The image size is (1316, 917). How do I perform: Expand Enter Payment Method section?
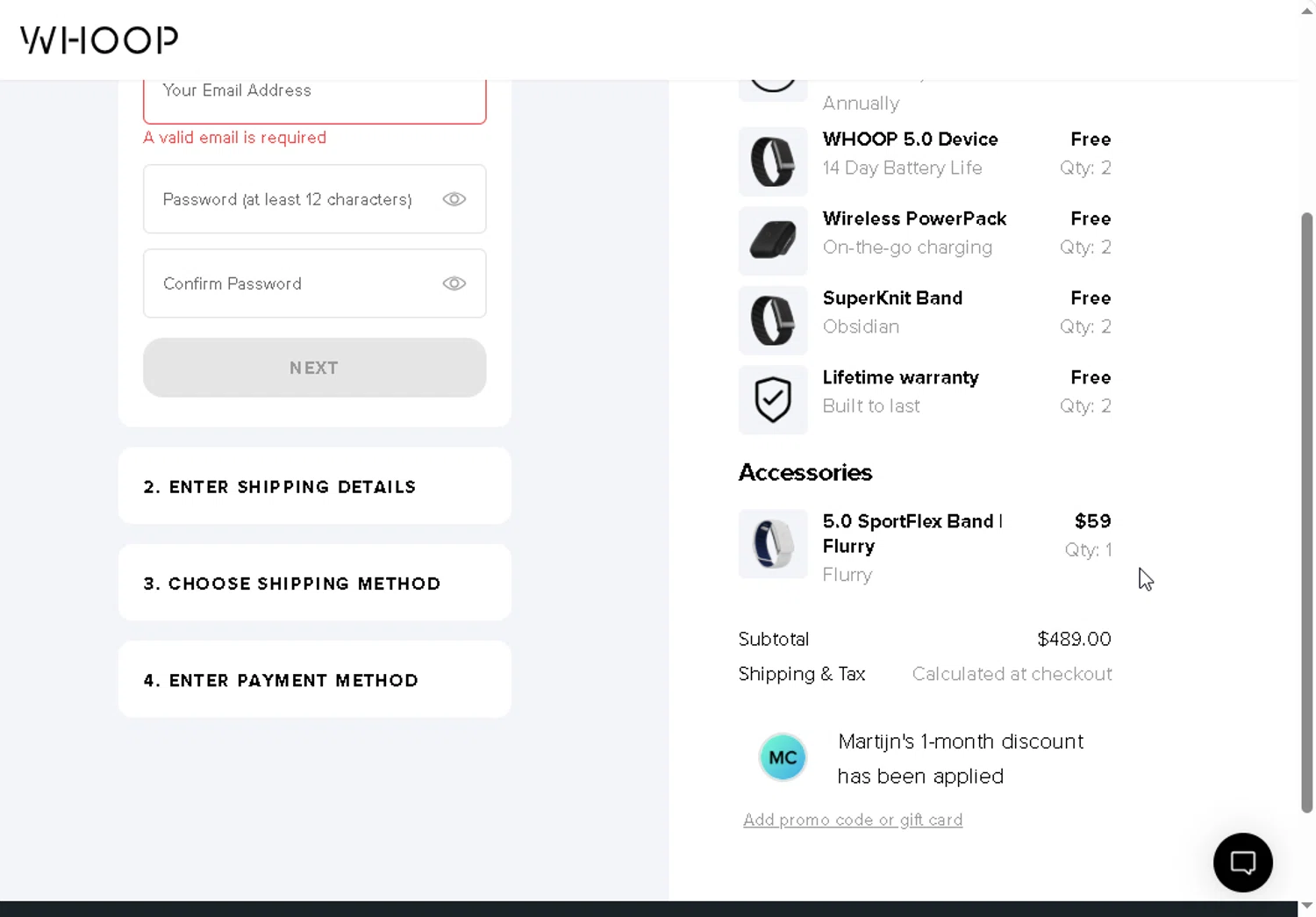click(315, 679)
